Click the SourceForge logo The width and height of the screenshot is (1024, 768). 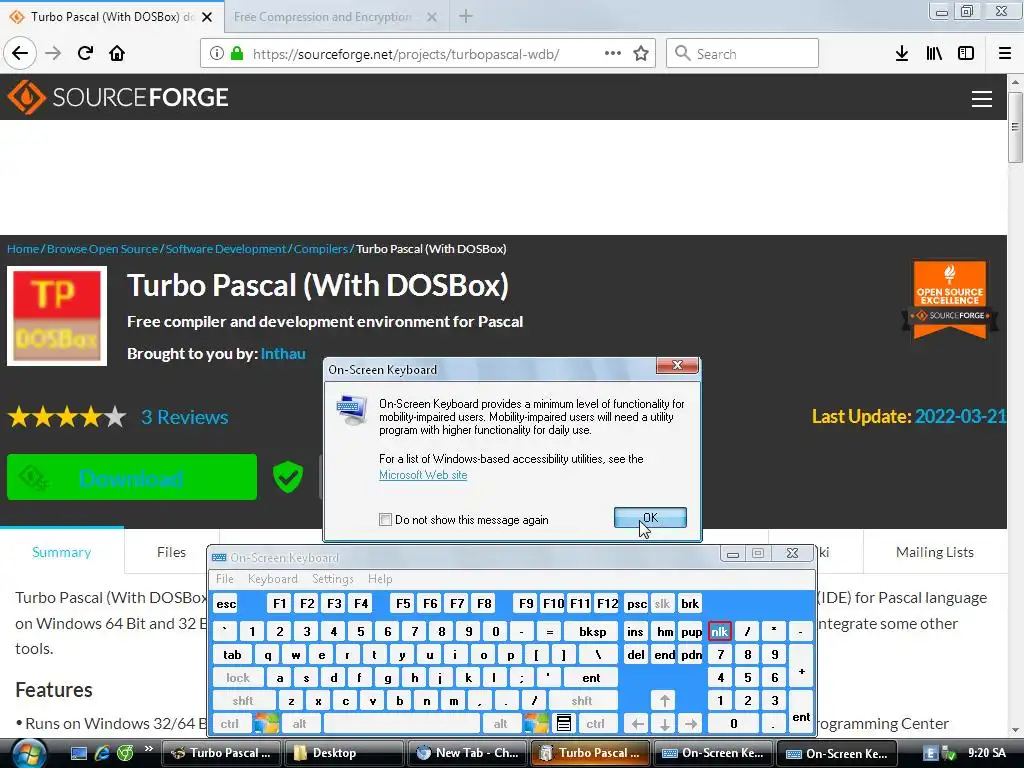coord(118,97)
